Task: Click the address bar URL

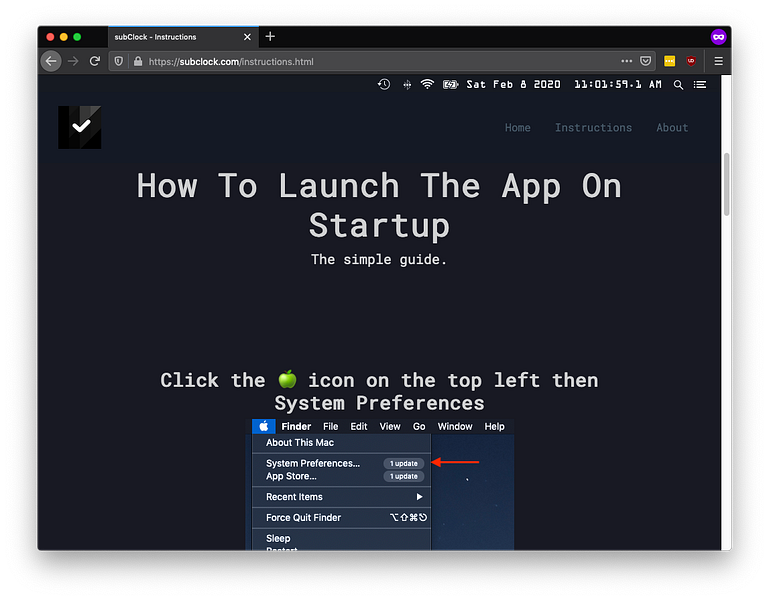Action: pyautogui.click(x=231, y=62)
